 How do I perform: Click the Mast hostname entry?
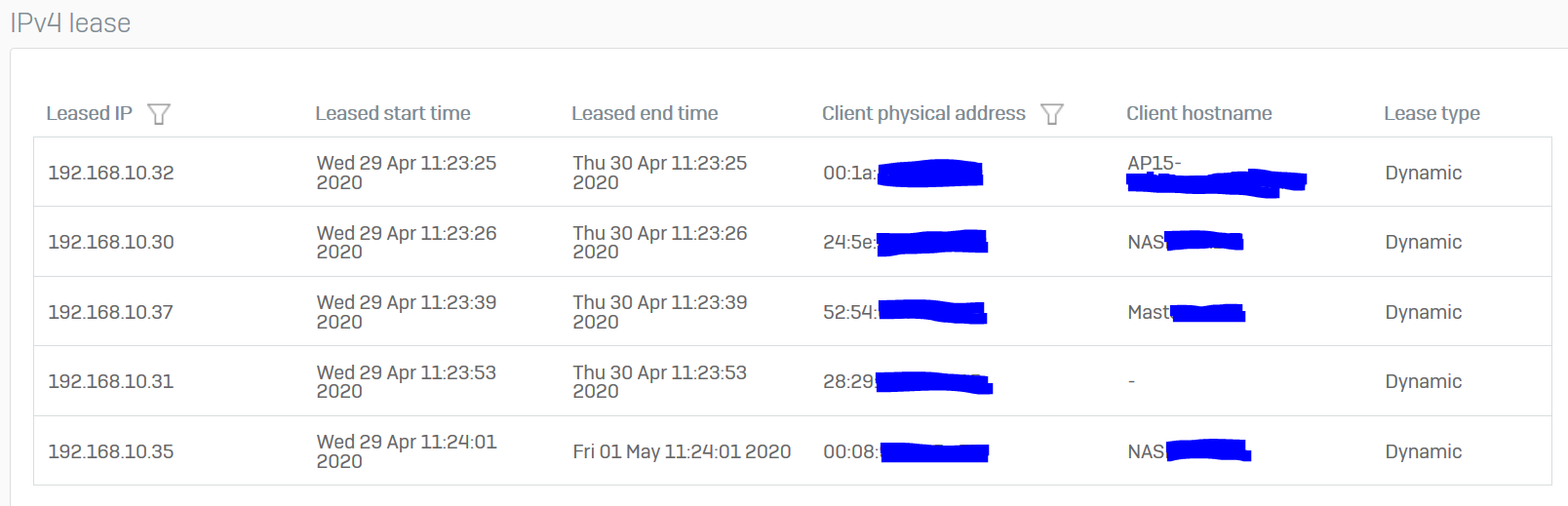1187,312
